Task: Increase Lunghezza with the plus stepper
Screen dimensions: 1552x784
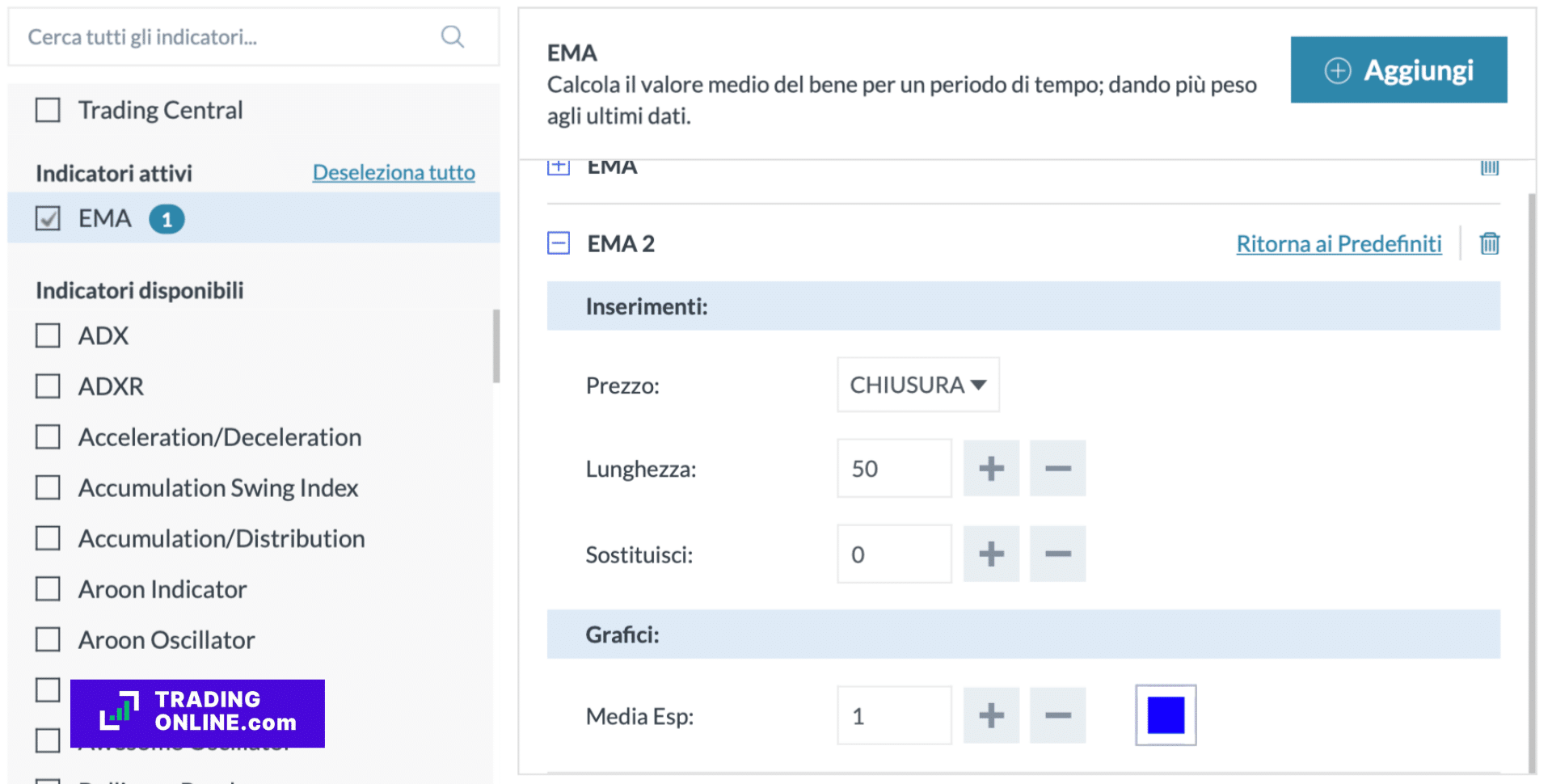Action: (x=991, y=468)
